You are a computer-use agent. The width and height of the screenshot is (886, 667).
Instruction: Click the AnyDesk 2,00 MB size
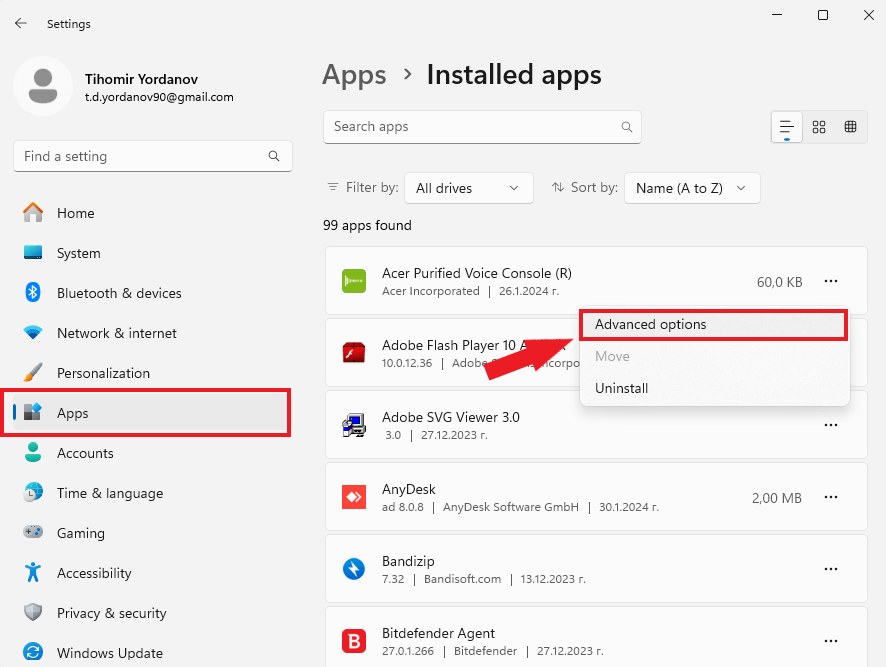click(x=776, y=498)
